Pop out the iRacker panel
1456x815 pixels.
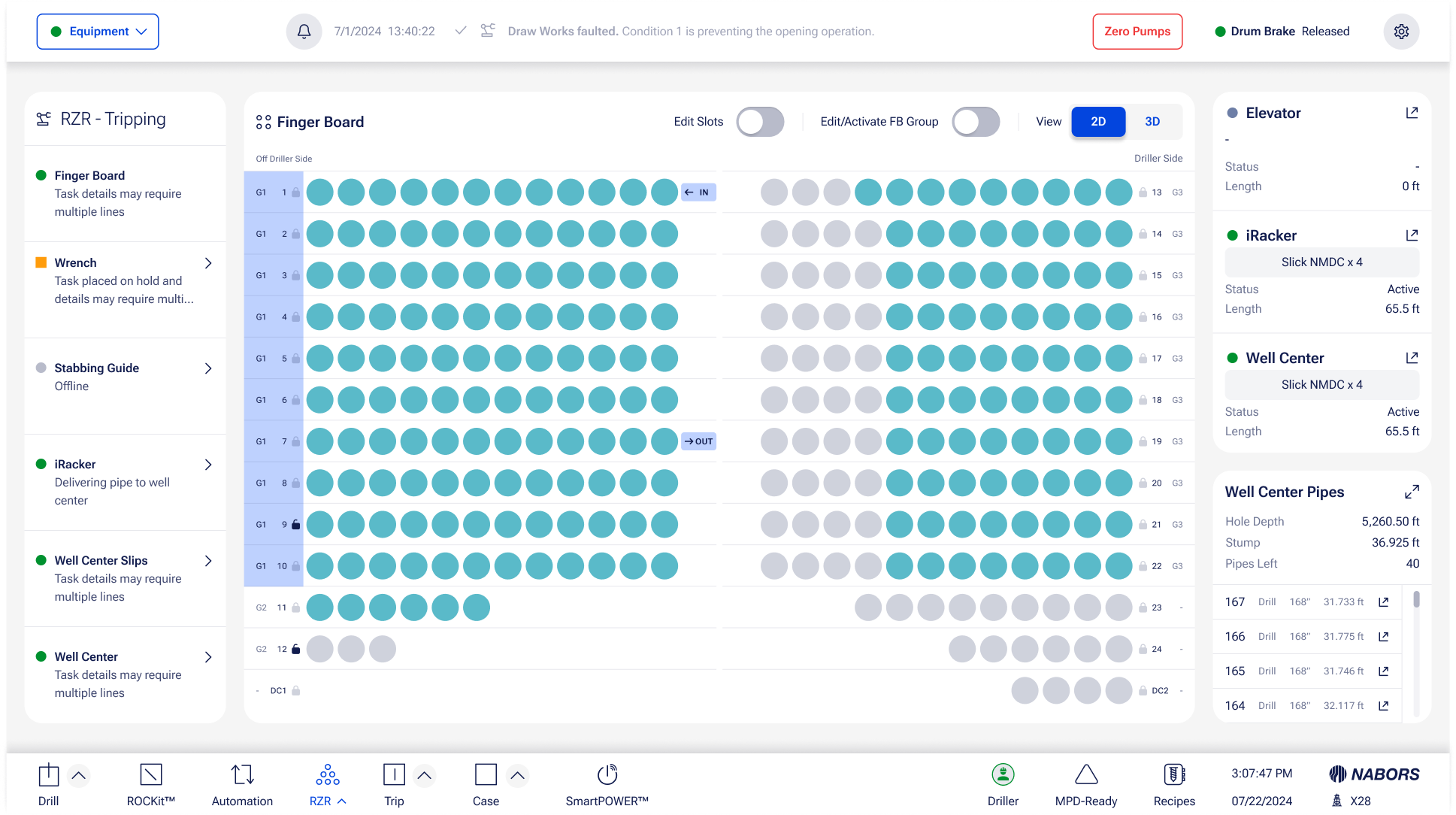pyautogui.click(x=1412, y=235)
